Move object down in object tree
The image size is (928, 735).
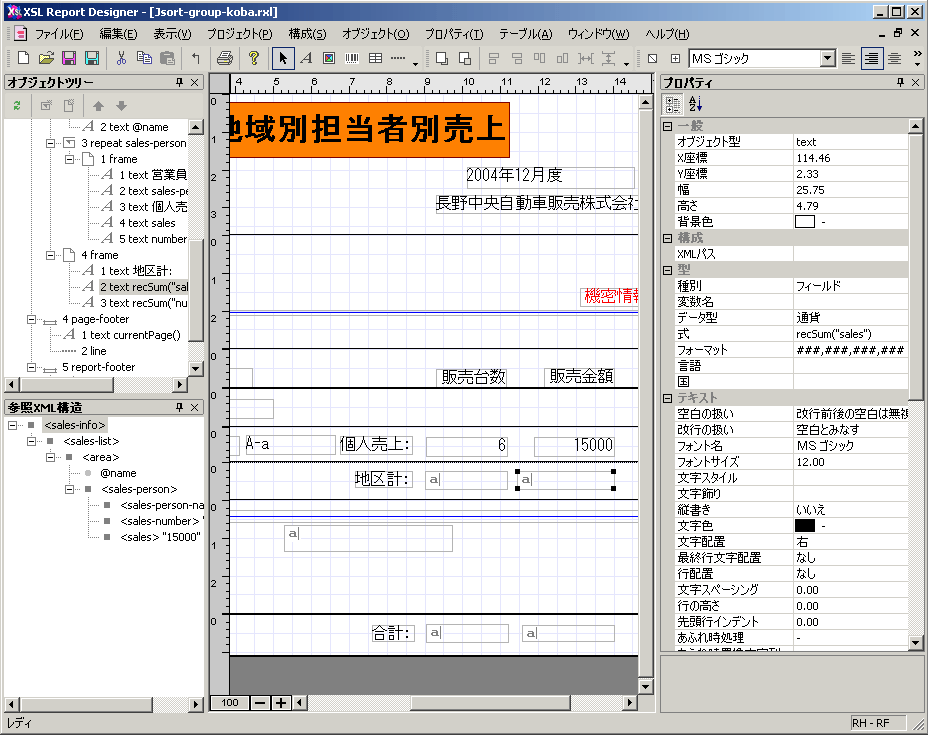[x=121, y=106]
